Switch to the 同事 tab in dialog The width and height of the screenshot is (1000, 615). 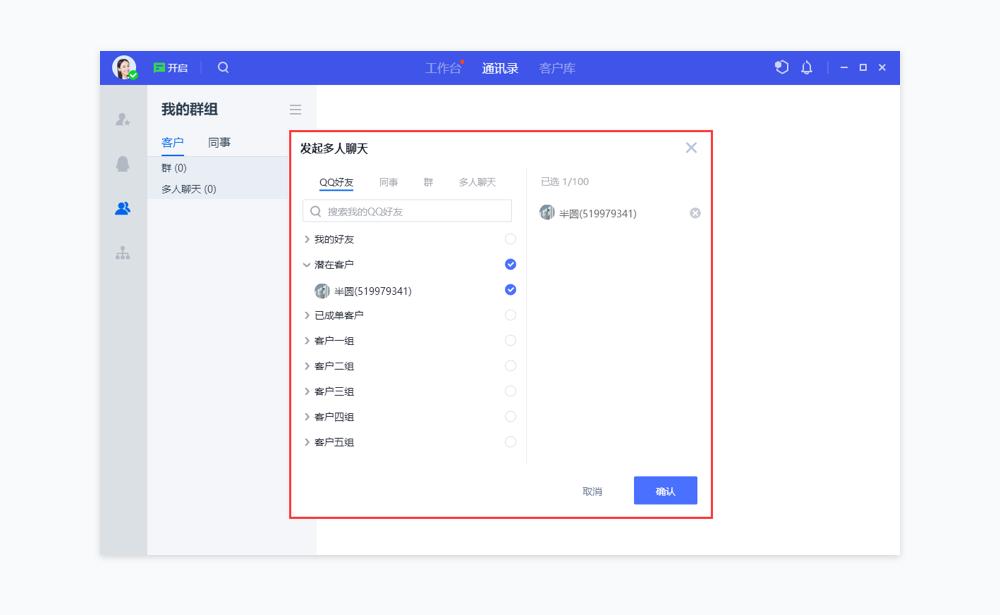tap(389, 182)
